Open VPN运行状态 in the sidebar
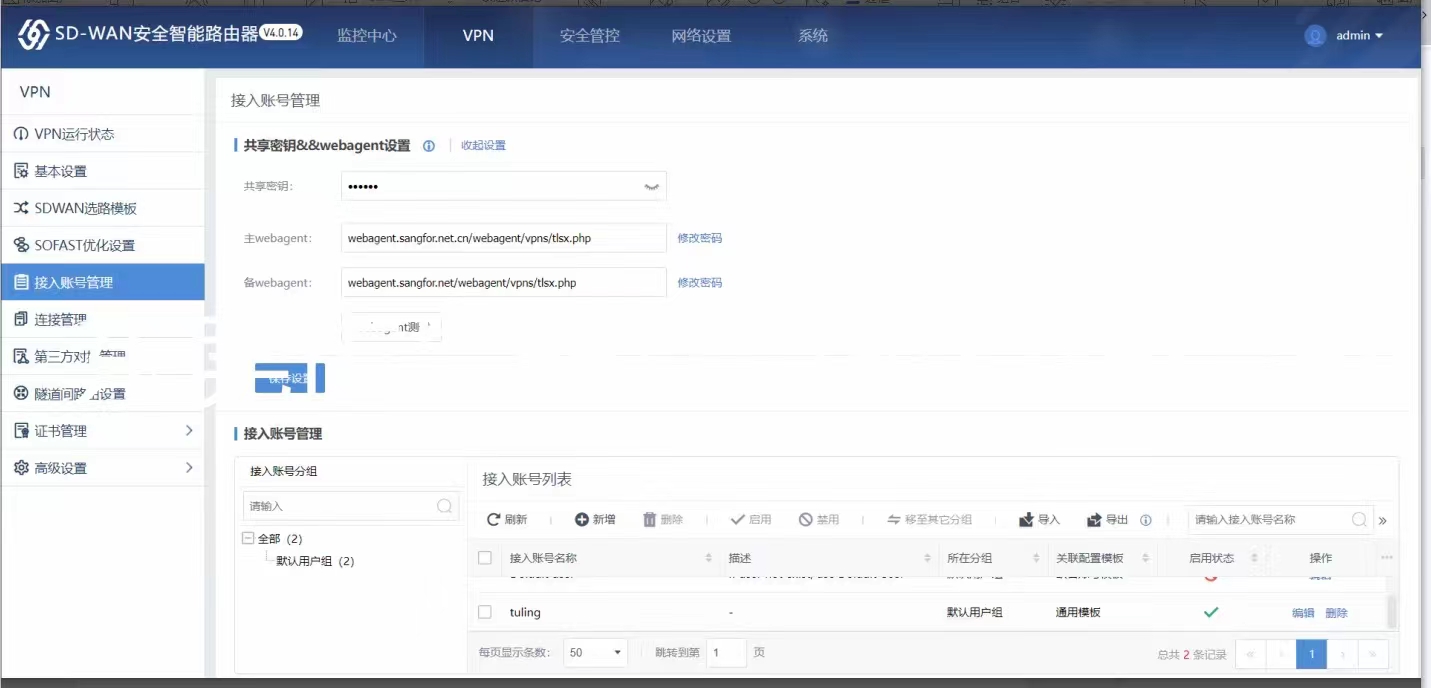The height and width of the screenshot is (688, 1431). [74, 134]
